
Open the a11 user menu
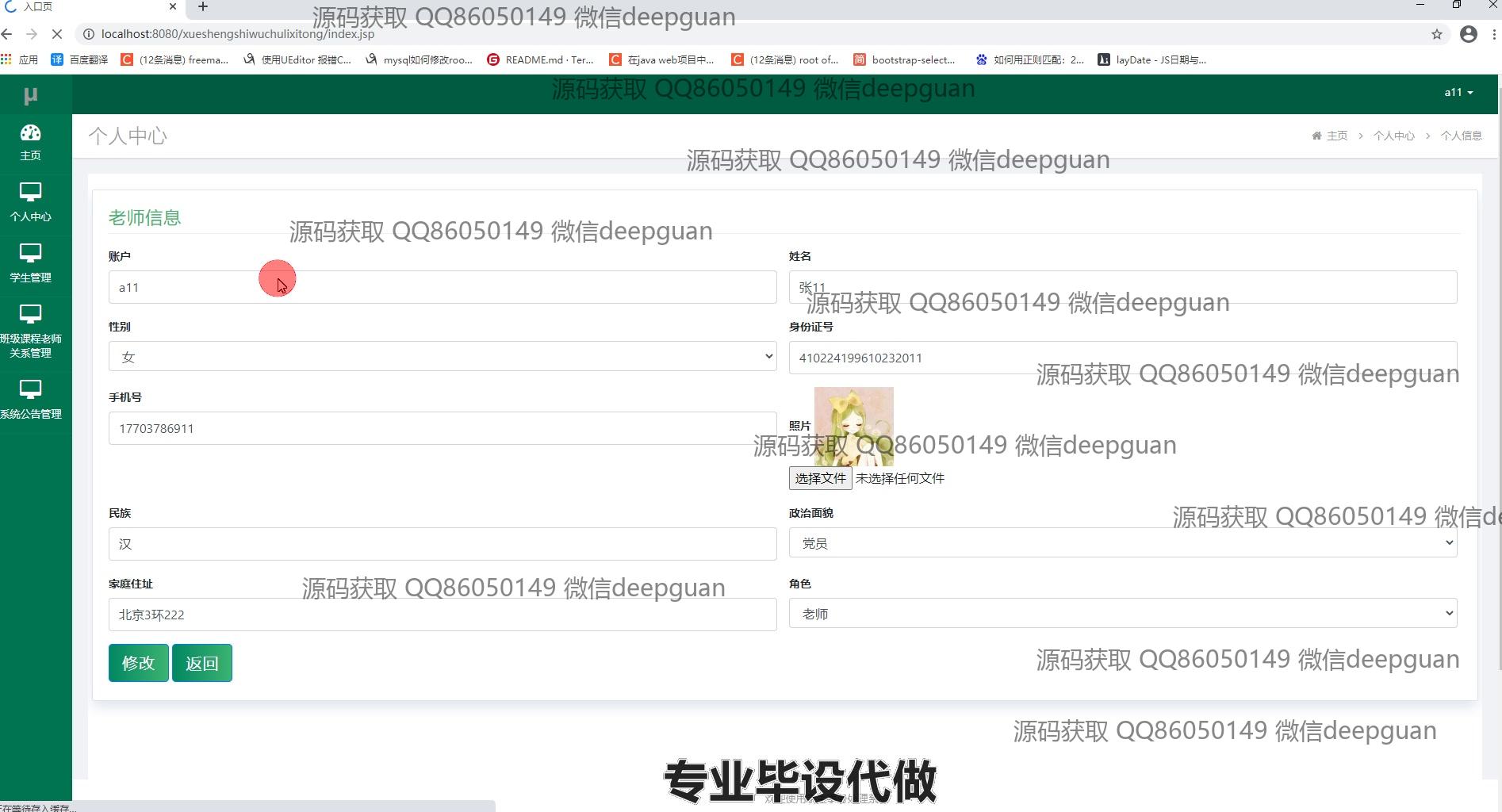tap(1458, 93)
